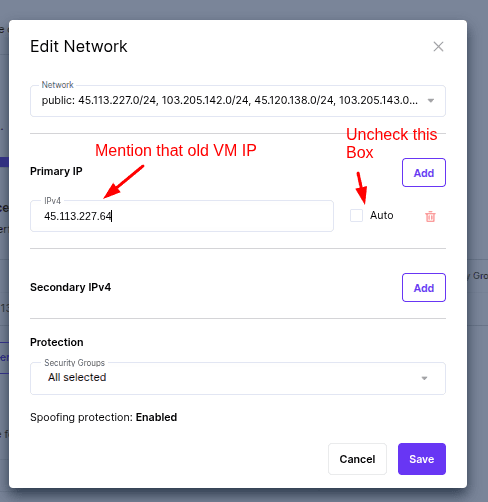Image resolution: width=488 pixels, height=502 pixels.
Task: Cancel the network changes
Action: pyautogui.click(x=357, y=459)
